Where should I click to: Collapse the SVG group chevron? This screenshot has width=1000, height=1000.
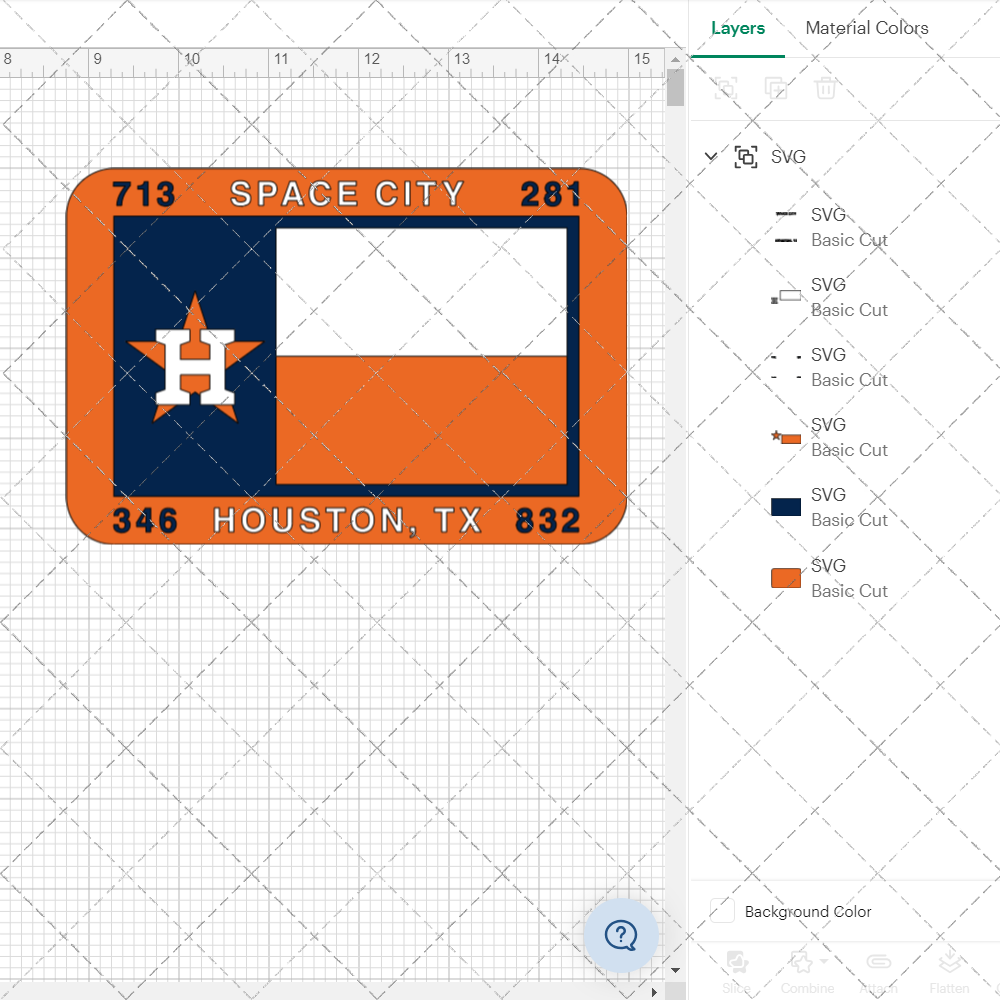click(x=710, y=156)
